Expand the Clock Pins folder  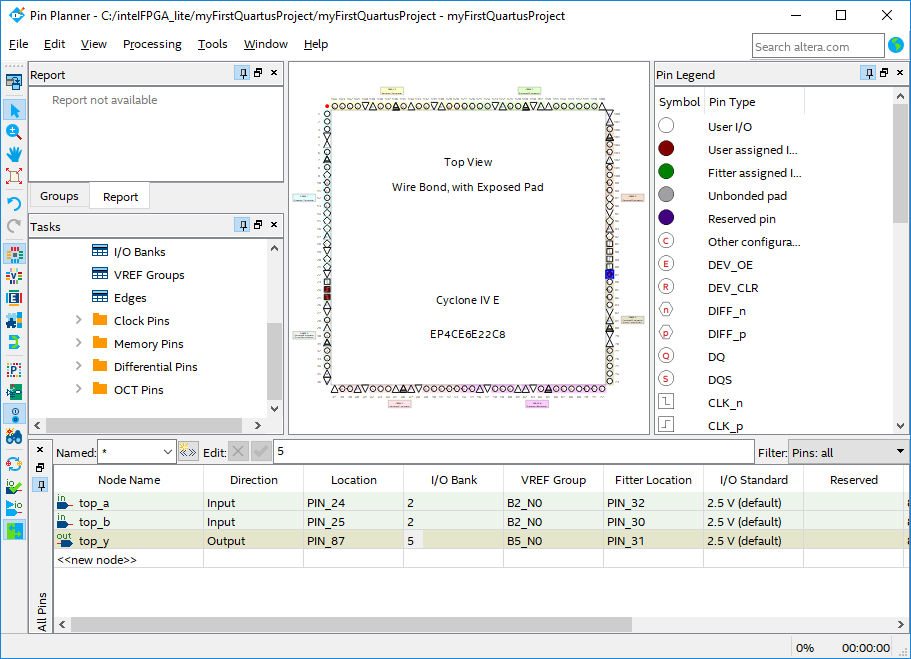[x=78, y=320]
